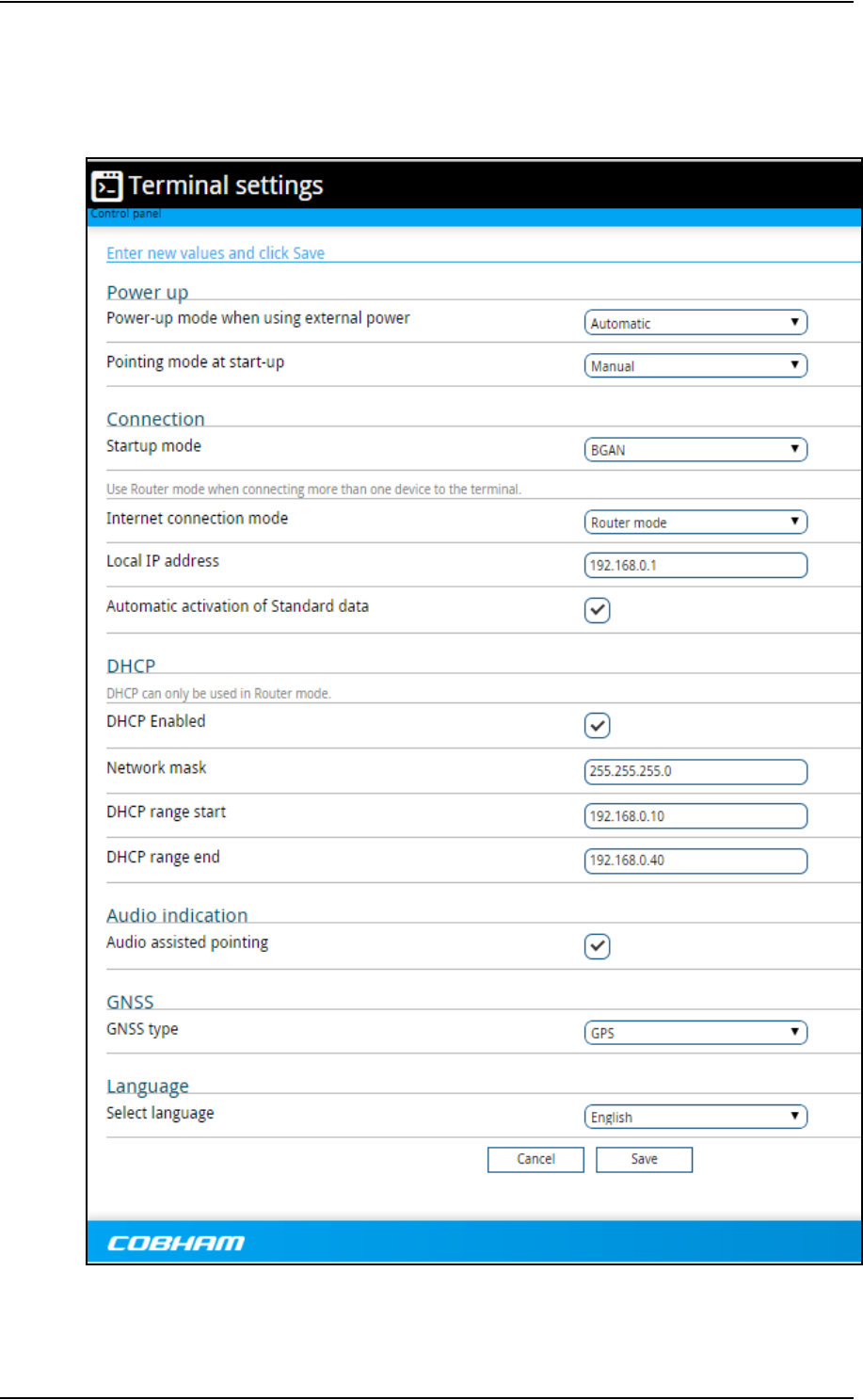
Task: Open the Select language English dropdown
Action: pyautogui.click(x=695, y=1117)
